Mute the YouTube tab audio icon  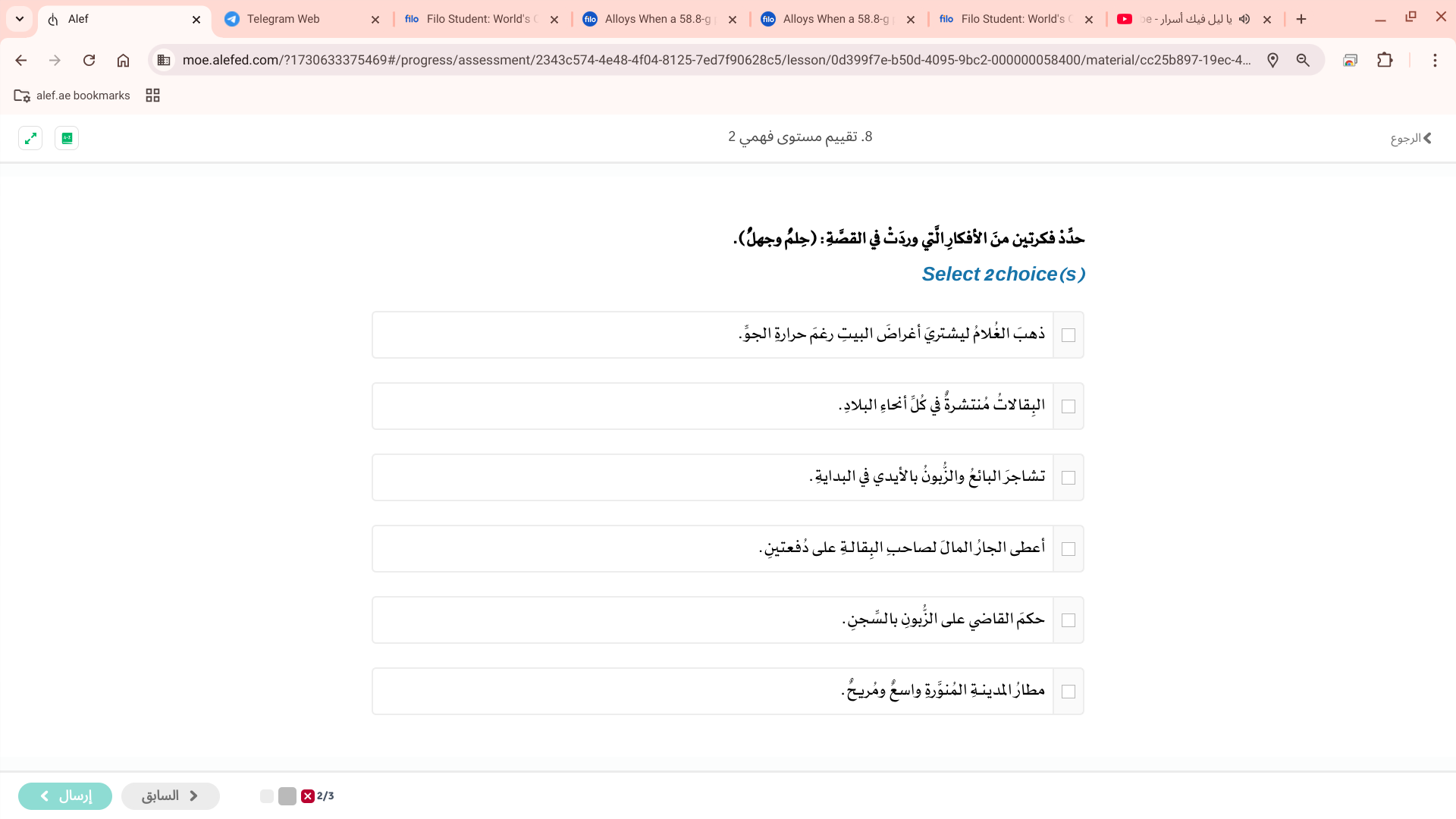point(1244,19)
